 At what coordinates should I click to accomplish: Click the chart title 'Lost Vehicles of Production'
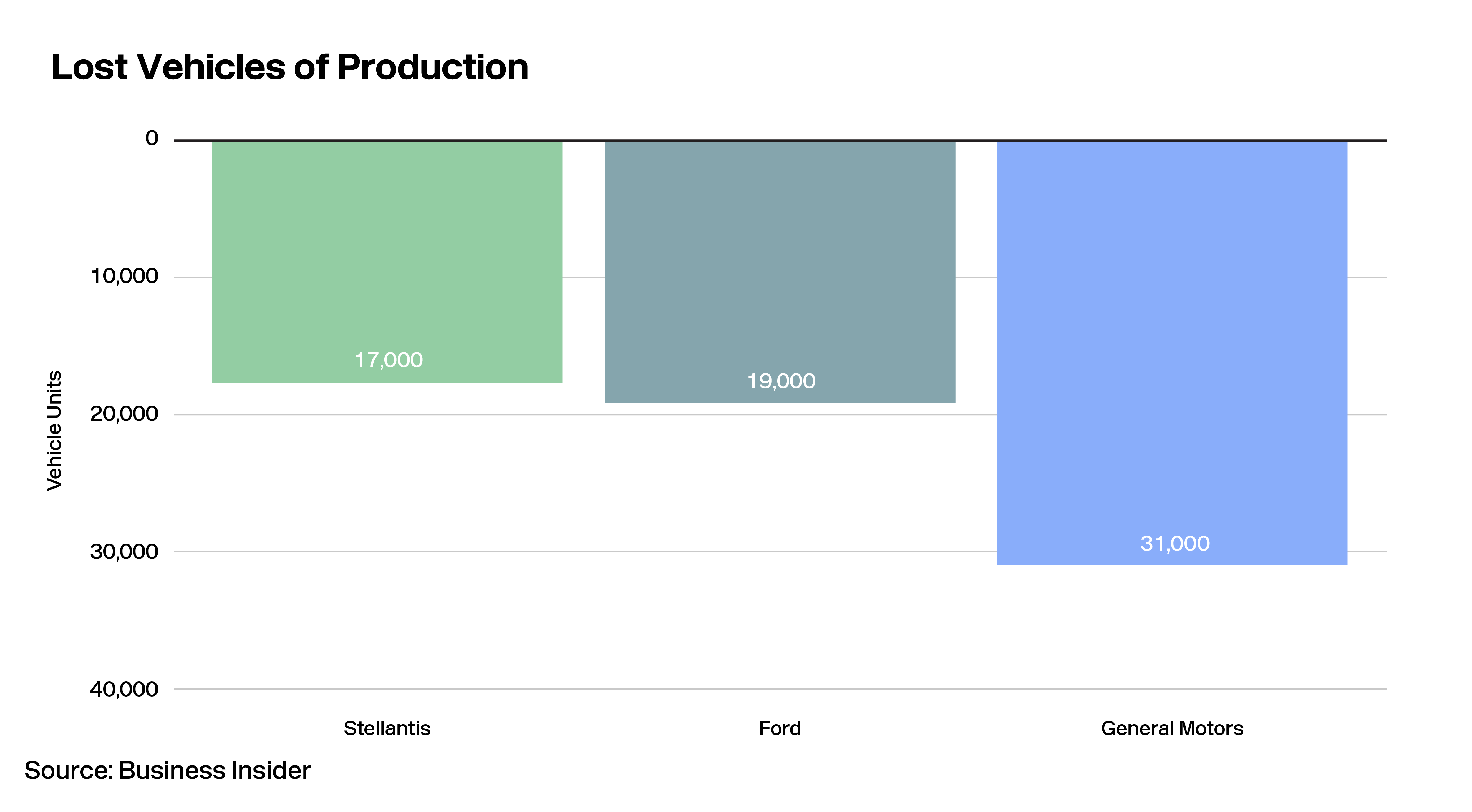pos(290,67)
